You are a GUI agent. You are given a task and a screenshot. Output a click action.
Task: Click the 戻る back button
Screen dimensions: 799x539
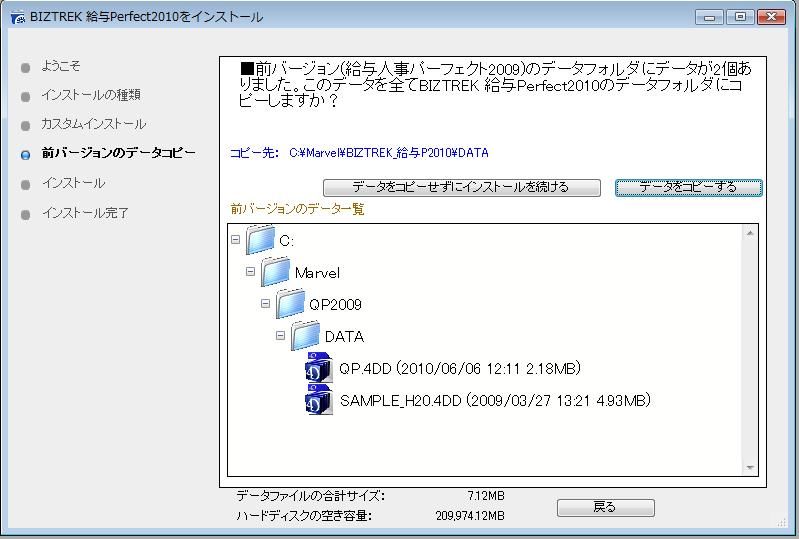tap(605, 507)
